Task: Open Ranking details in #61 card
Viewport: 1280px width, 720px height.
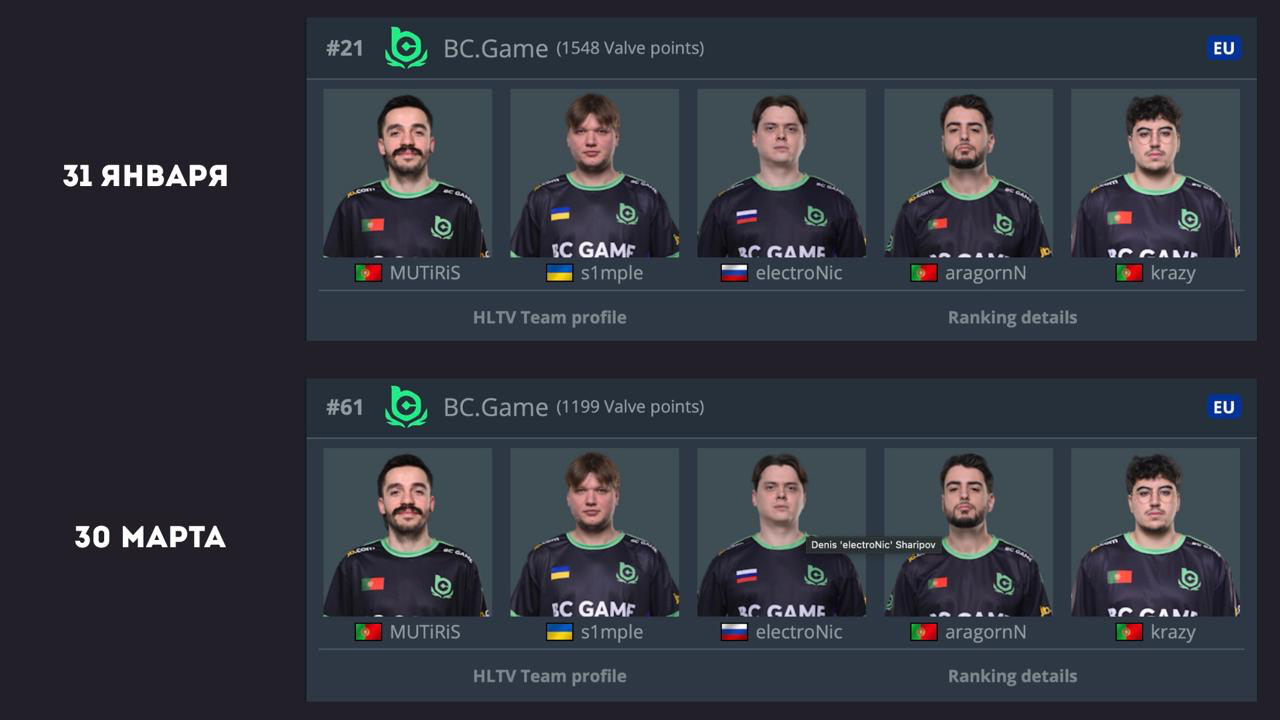Action: pyautogui.click(x=1012, y=676)
